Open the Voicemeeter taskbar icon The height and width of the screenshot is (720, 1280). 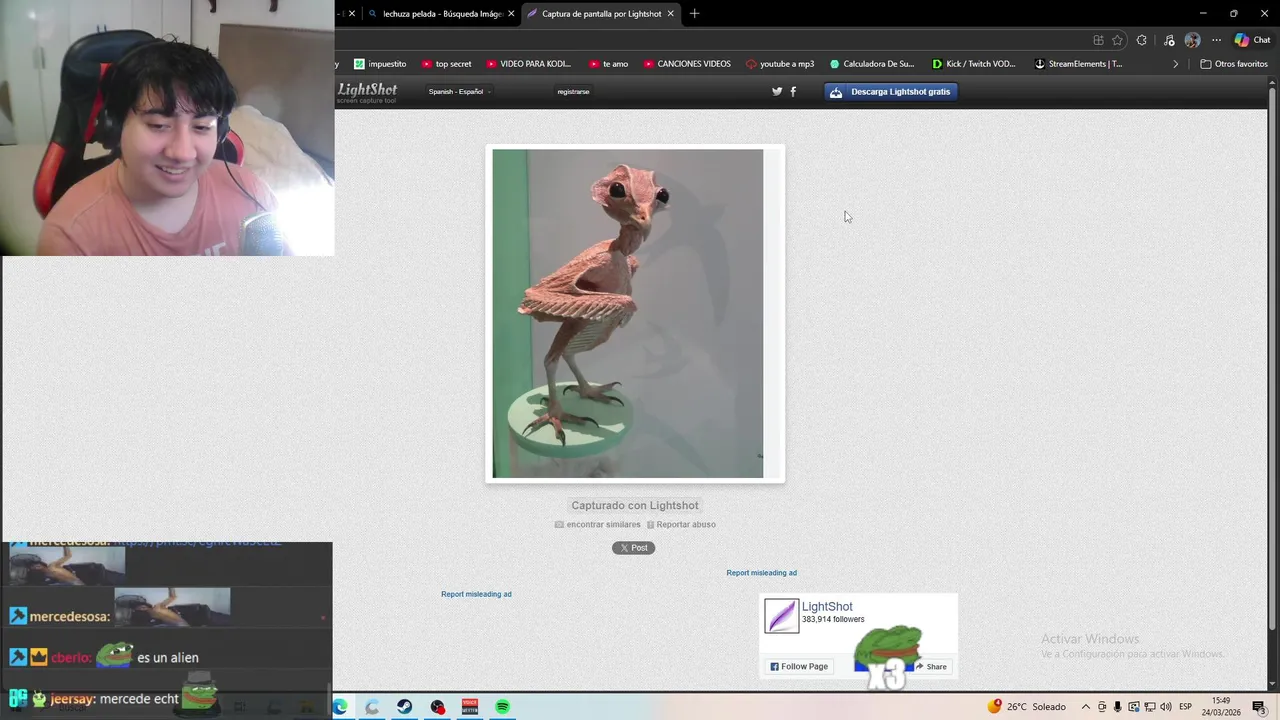pos(470,707)
